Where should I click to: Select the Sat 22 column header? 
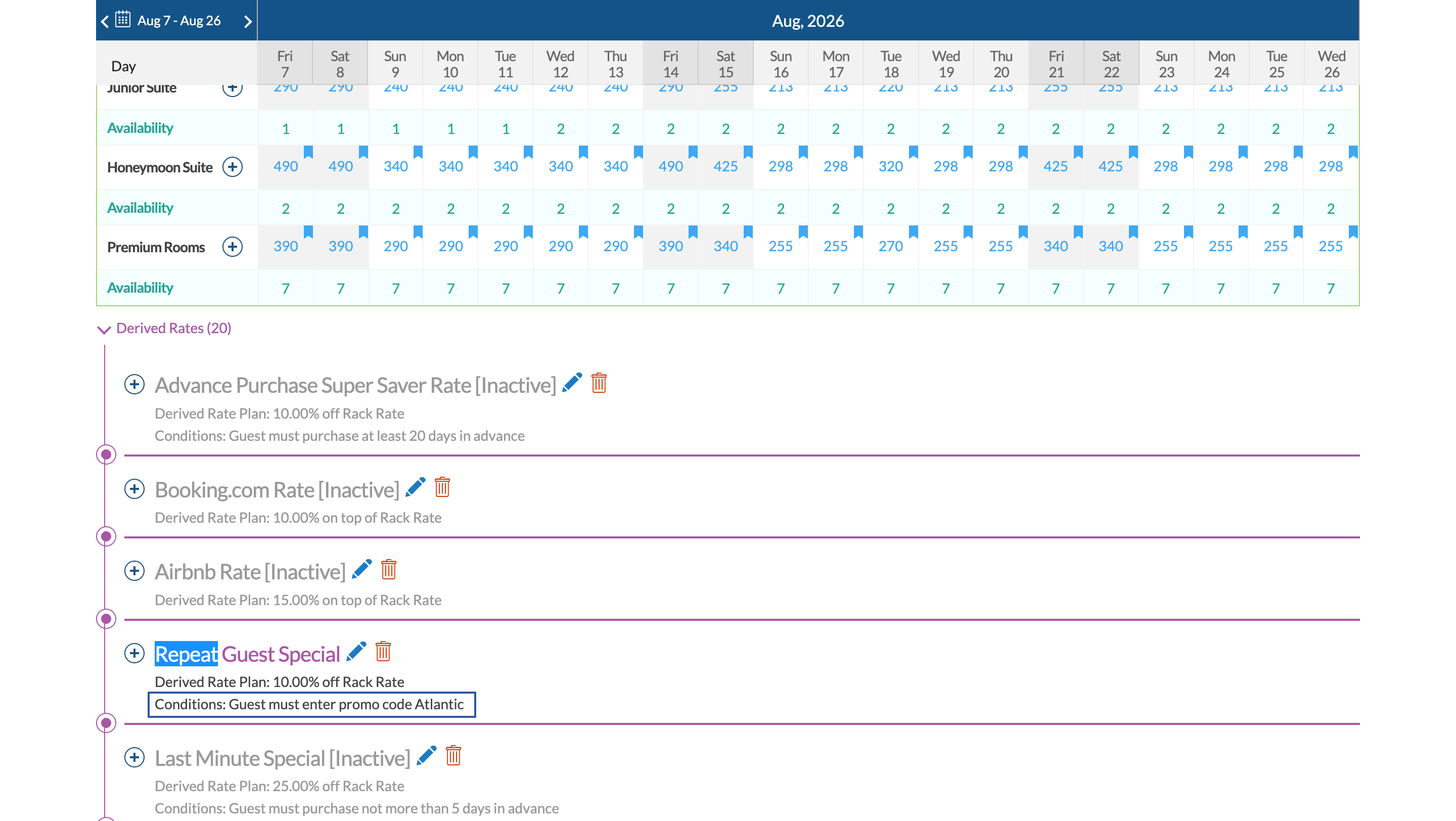1111,64
